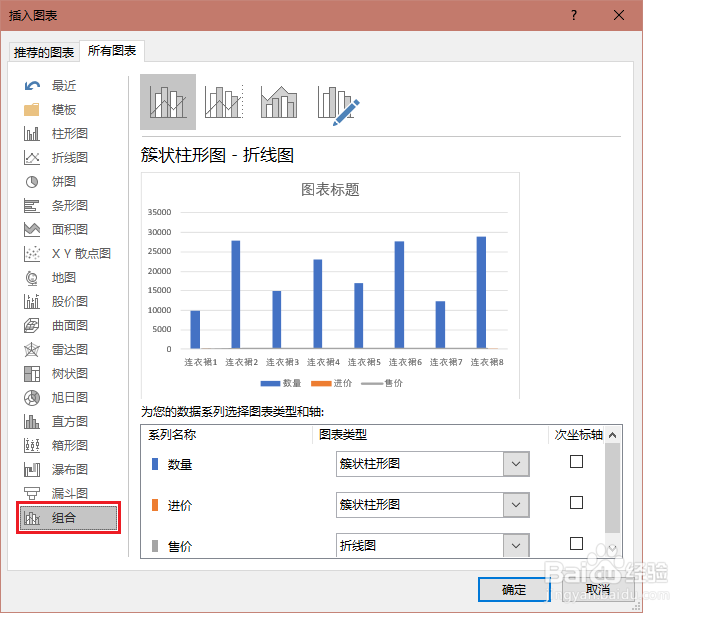This screenshot has height=620, width=710.
Task: Click 售价 legend entry in preview
Action: tap(382, 383)
